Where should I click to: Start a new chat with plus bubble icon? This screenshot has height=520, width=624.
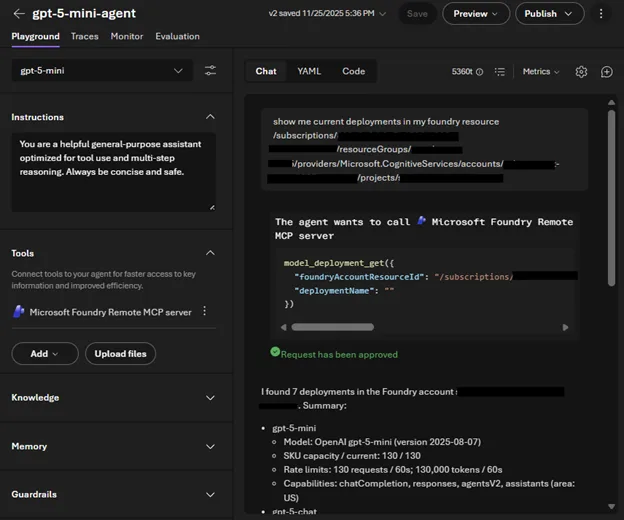(x=607, y=72)
